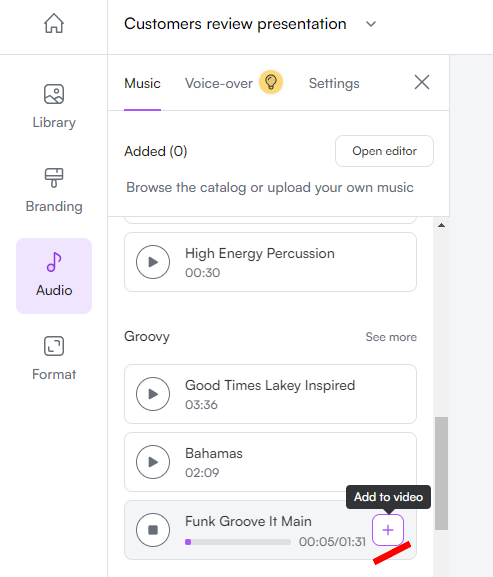Image resolution: width=493 pixels, height=577 pixels.
Task: Add Funk Groove It Main to video
Action: tap(388, 530)
